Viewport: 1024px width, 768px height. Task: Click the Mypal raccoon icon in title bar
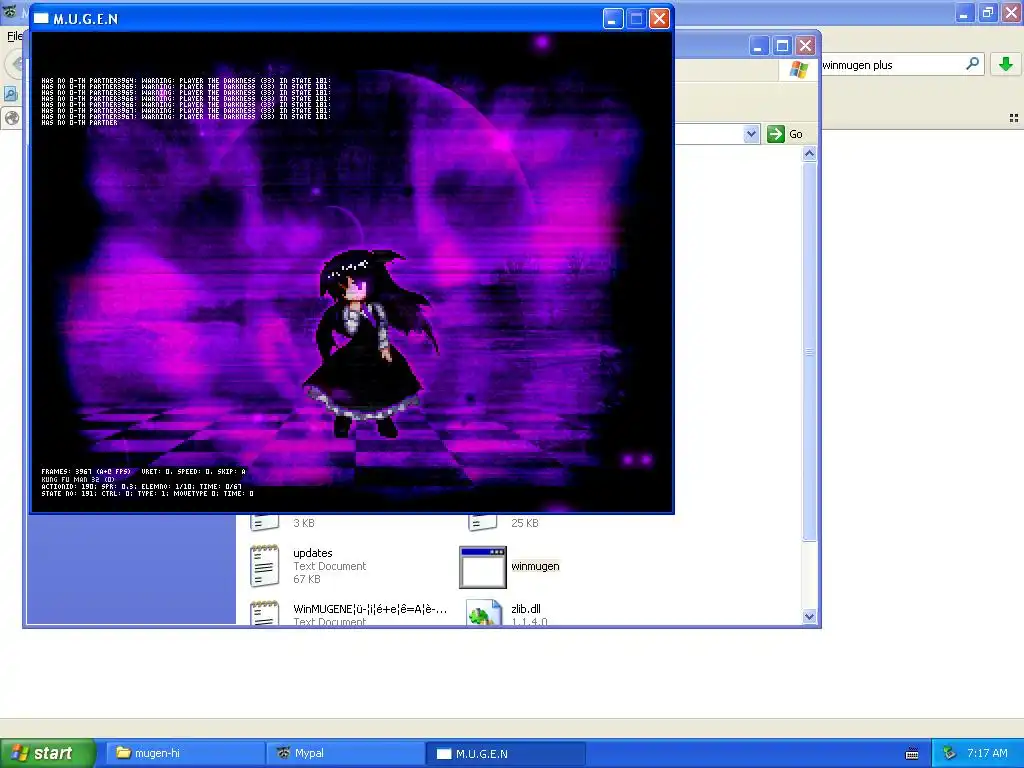(x=9, y=10)
